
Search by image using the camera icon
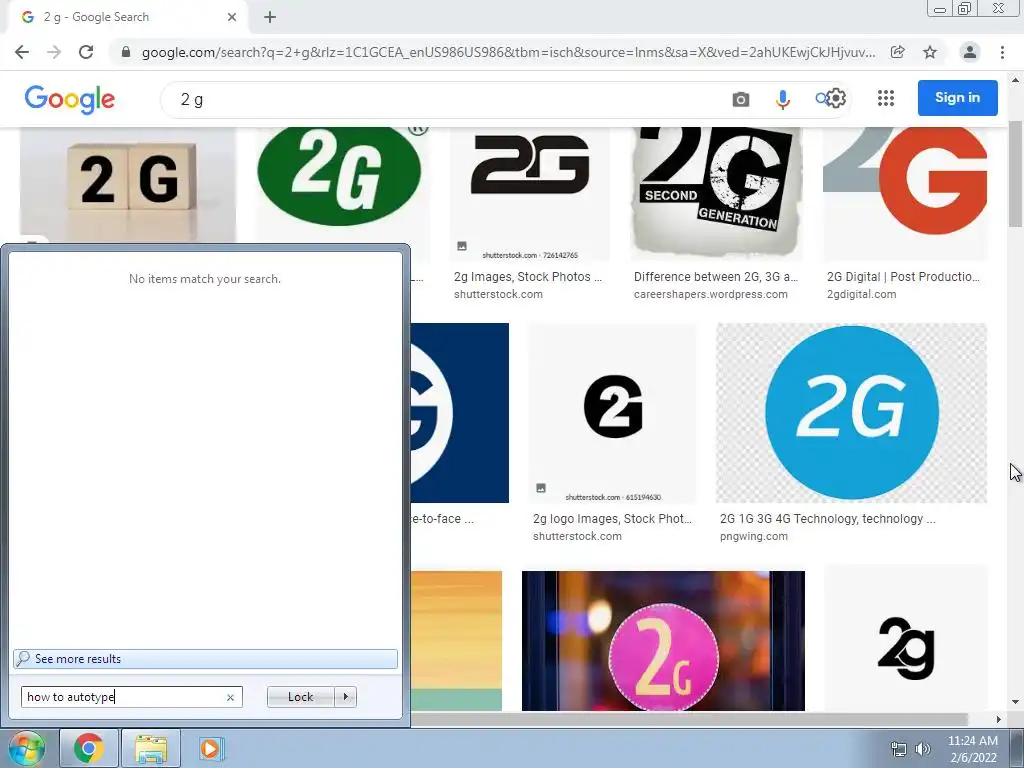tap(741, 99)
